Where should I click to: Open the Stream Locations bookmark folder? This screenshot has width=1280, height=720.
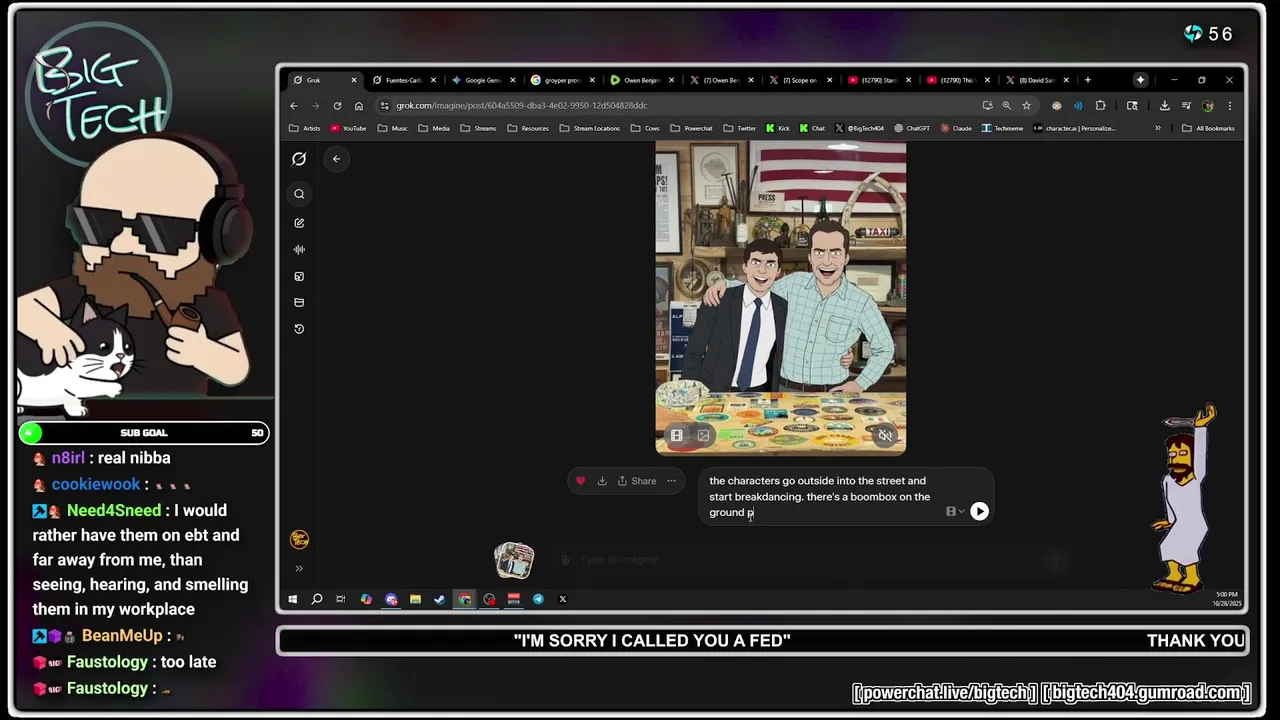tap(590, 128)
